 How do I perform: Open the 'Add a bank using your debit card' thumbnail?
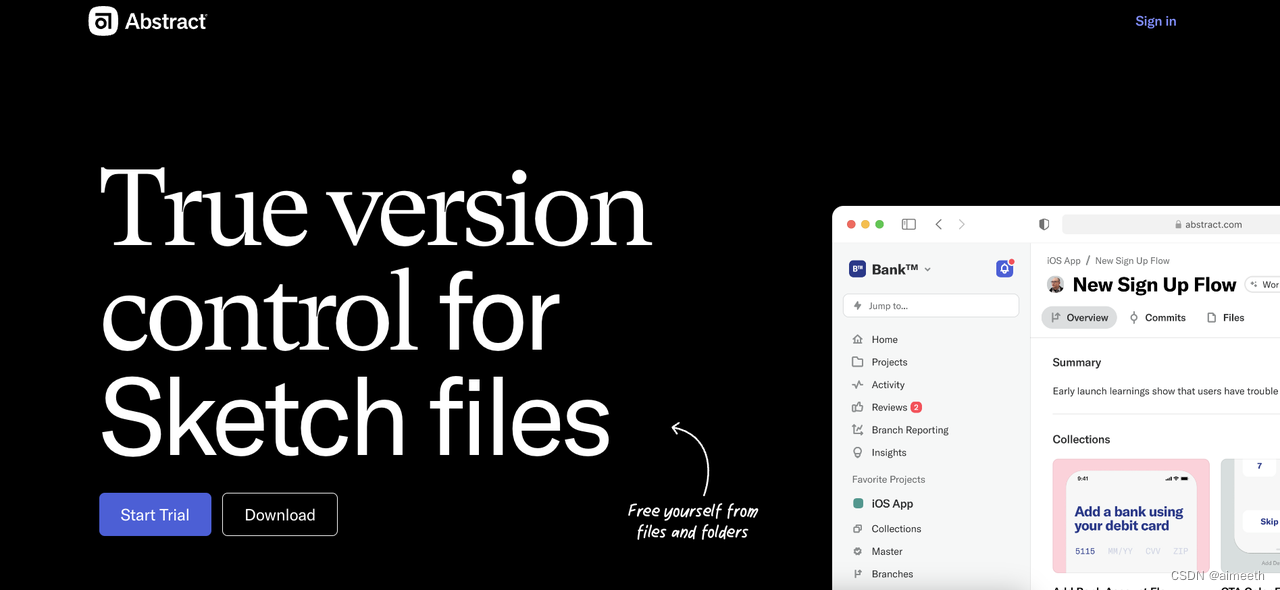(x=1131, y=515)
